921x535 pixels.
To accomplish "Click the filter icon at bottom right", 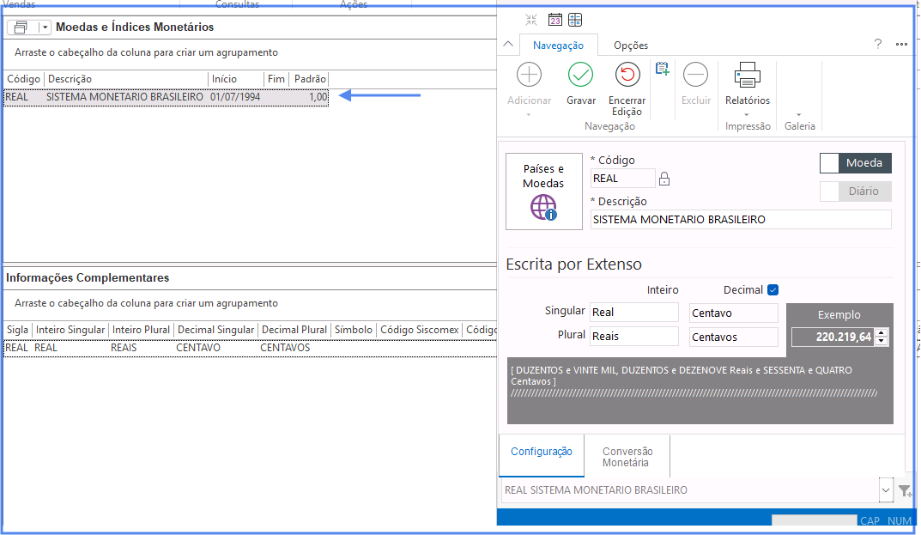I will 904,490.
